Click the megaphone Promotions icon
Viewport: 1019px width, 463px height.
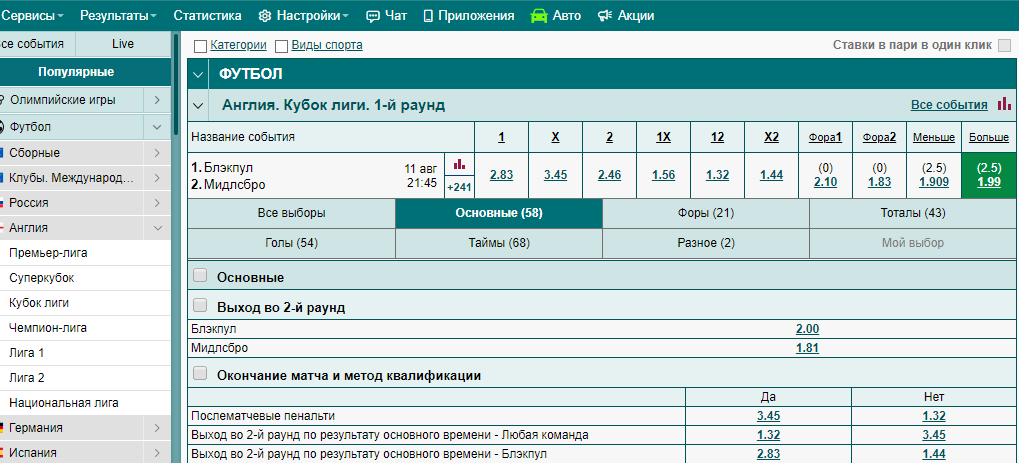click(x=604, y=16)
